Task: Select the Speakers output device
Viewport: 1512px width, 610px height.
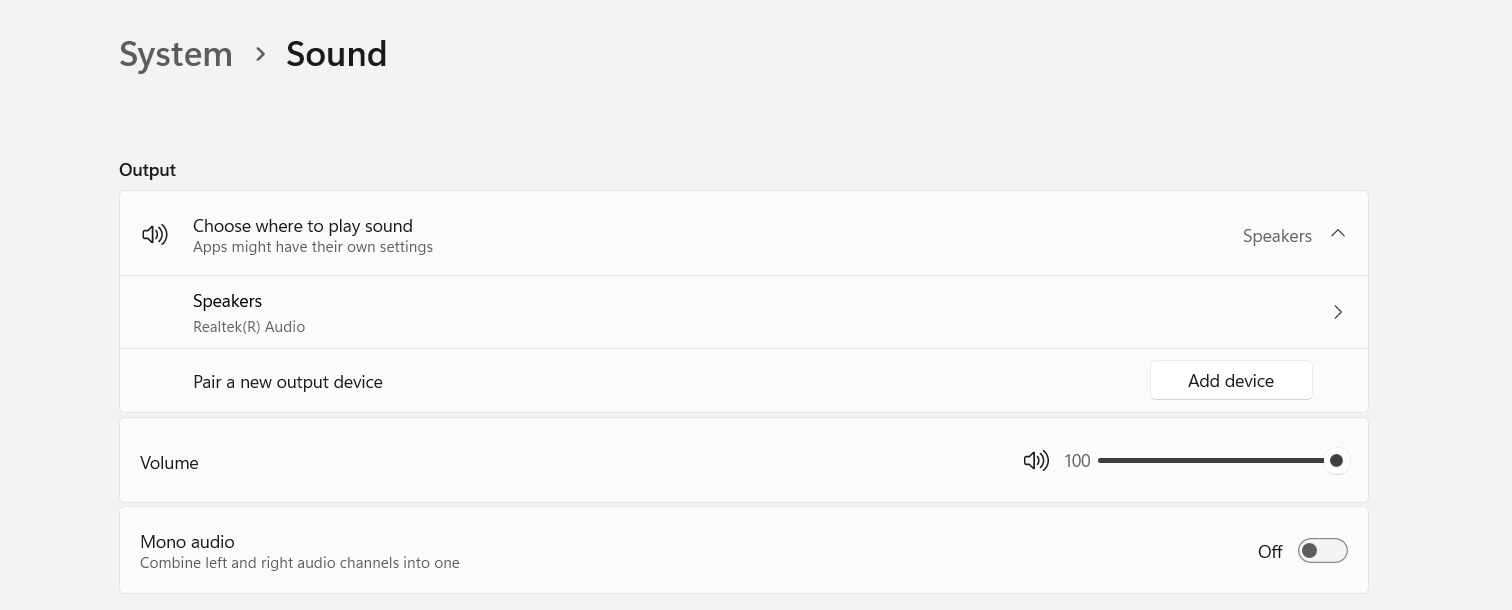Action: tap(227, 301)
